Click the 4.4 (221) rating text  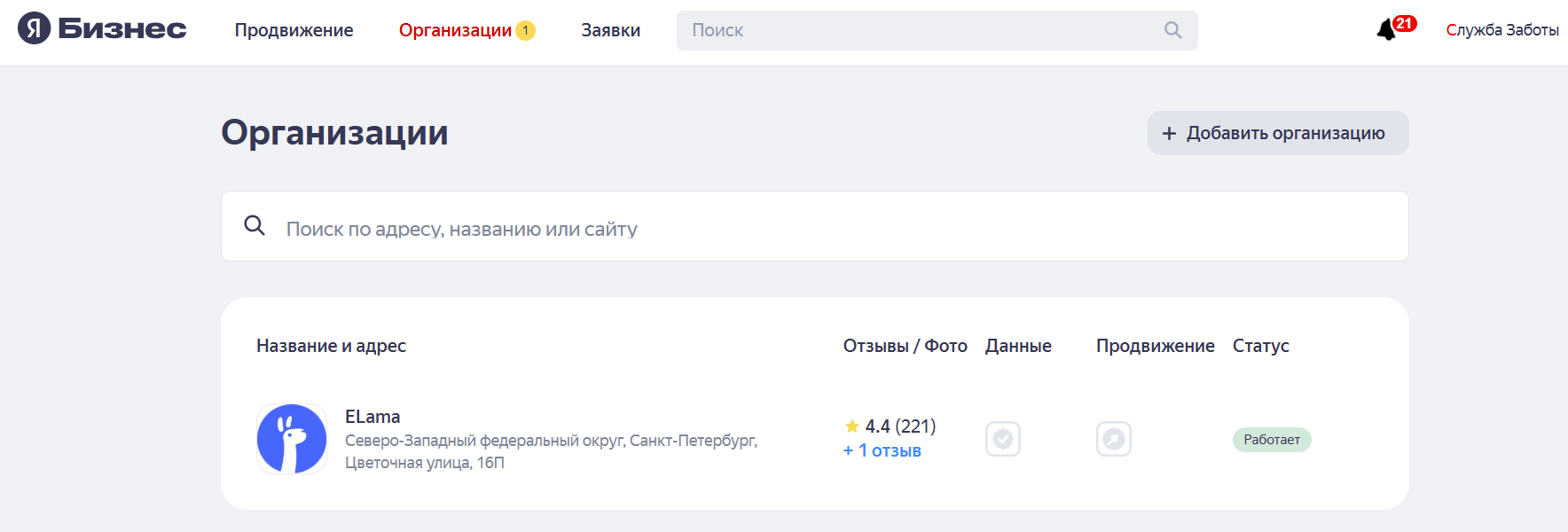click(x=900, y=426)
